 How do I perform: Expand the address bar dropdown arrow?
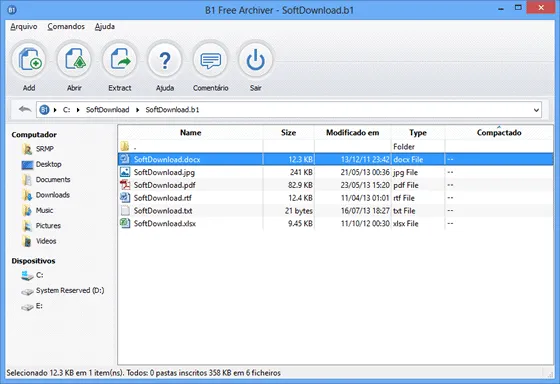click(x=536, y=110)
